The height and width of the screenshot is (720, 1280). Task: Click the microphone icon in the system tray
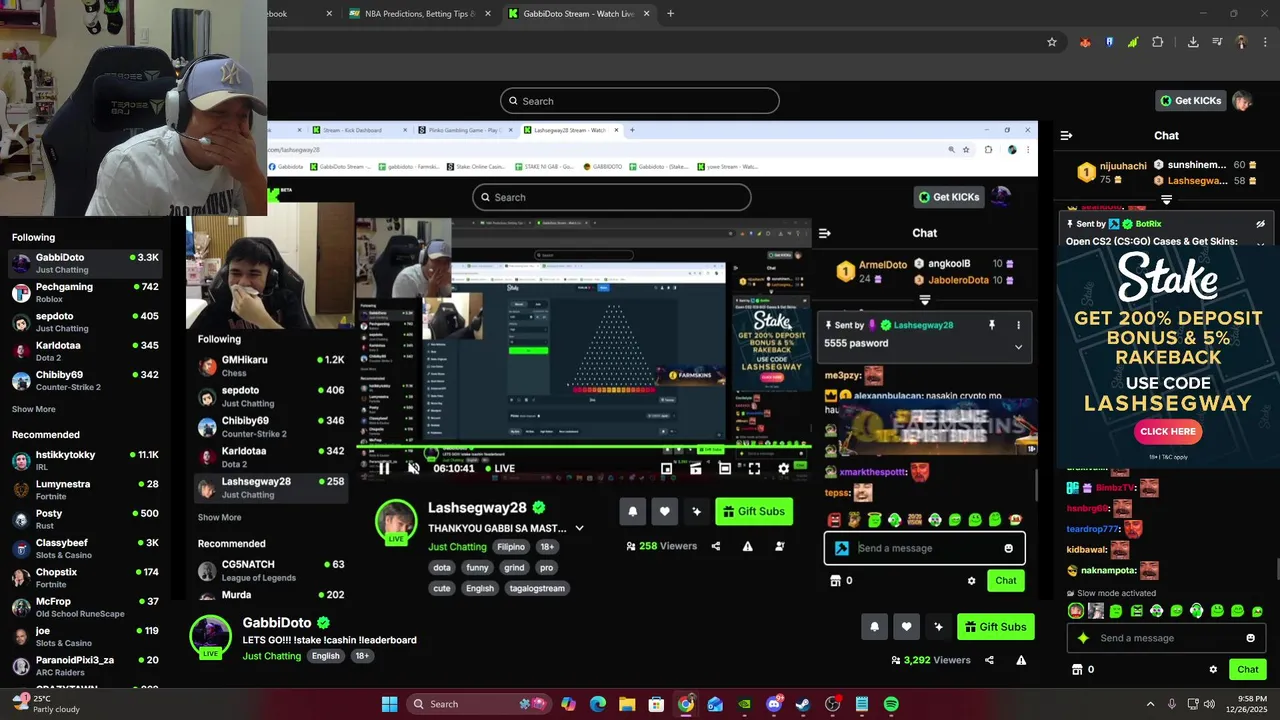click(1172, 704)
